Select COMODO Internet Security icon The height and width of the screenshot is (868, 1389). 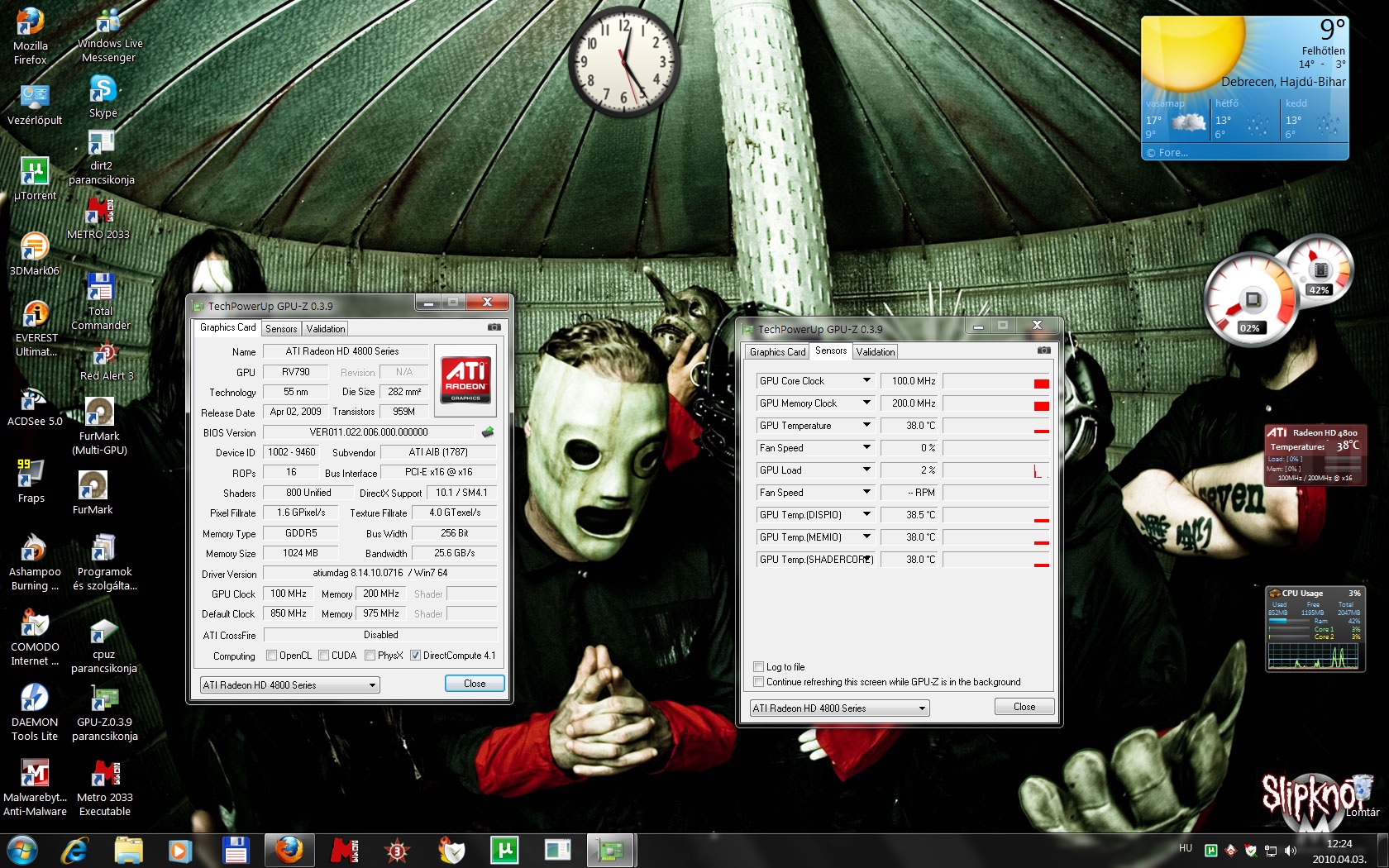pyautogui.click(x=35, y=637)
